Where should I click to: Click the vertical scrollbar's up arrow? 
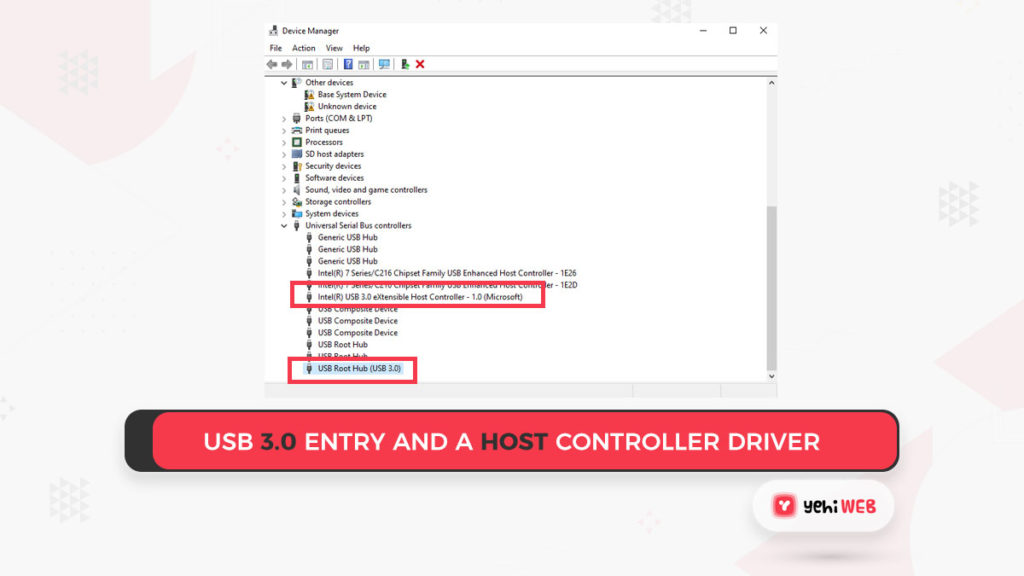770,82
